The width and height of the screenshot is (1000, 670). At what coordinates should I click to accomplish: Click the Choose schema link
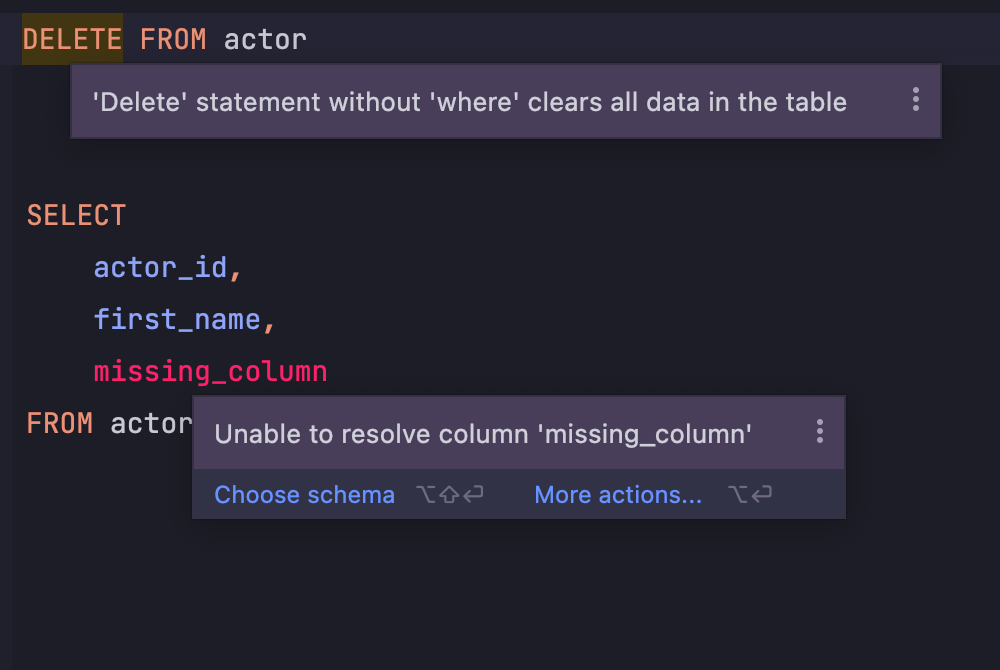click(304, 495)
